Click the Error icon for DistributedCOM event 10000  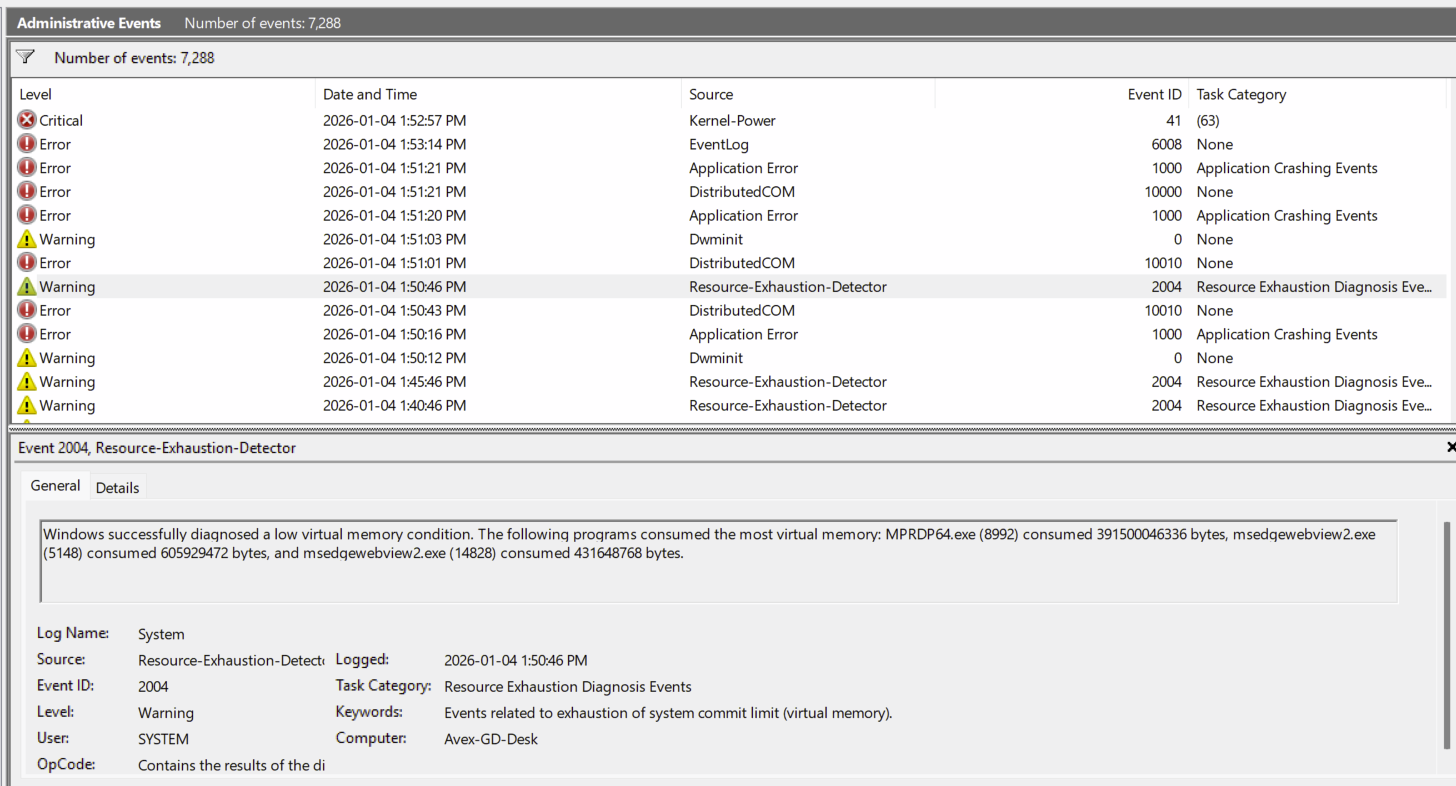[27, 192]
